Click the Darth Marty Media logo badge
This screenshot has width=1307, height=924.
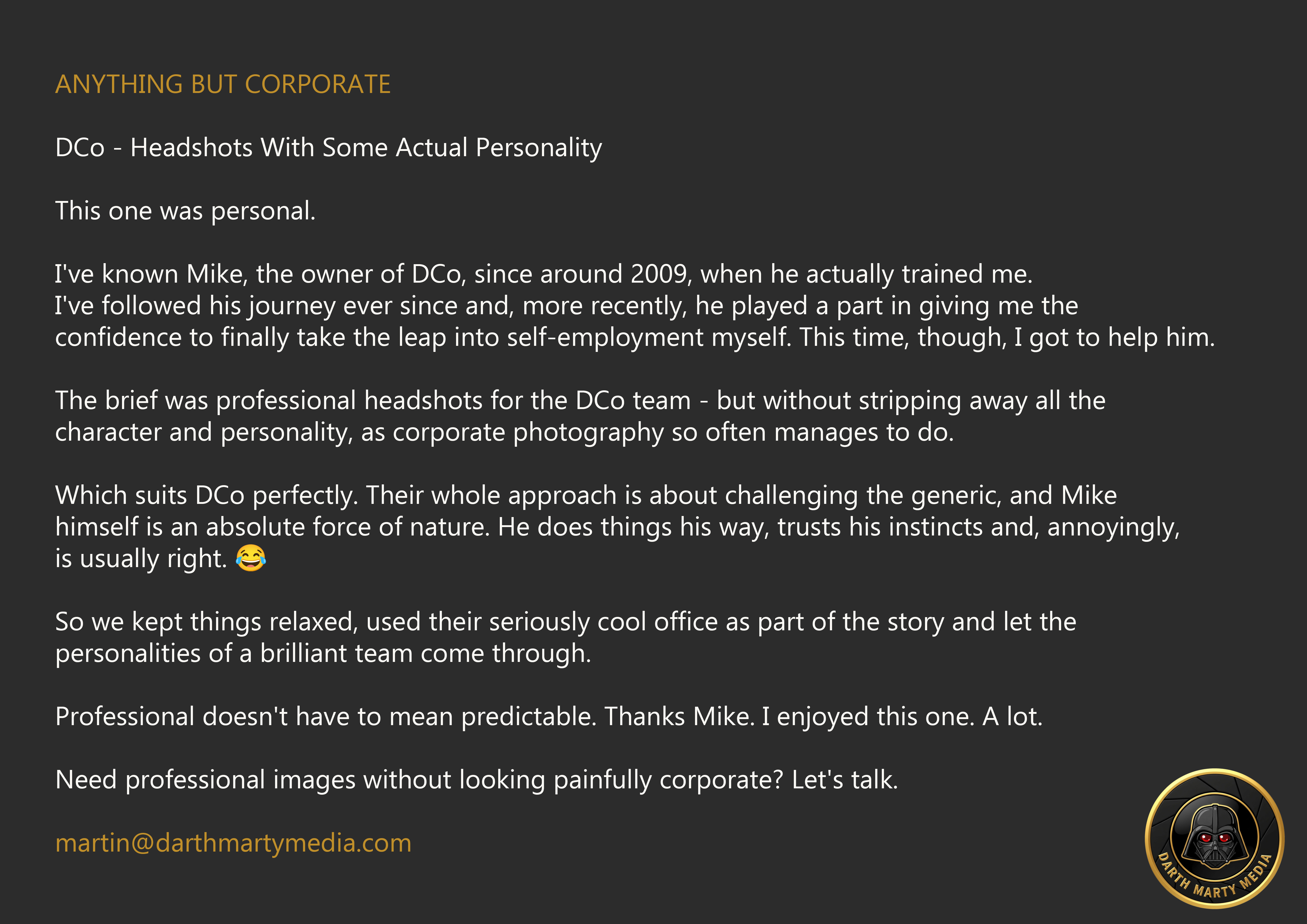click(x=1214, y=839)
